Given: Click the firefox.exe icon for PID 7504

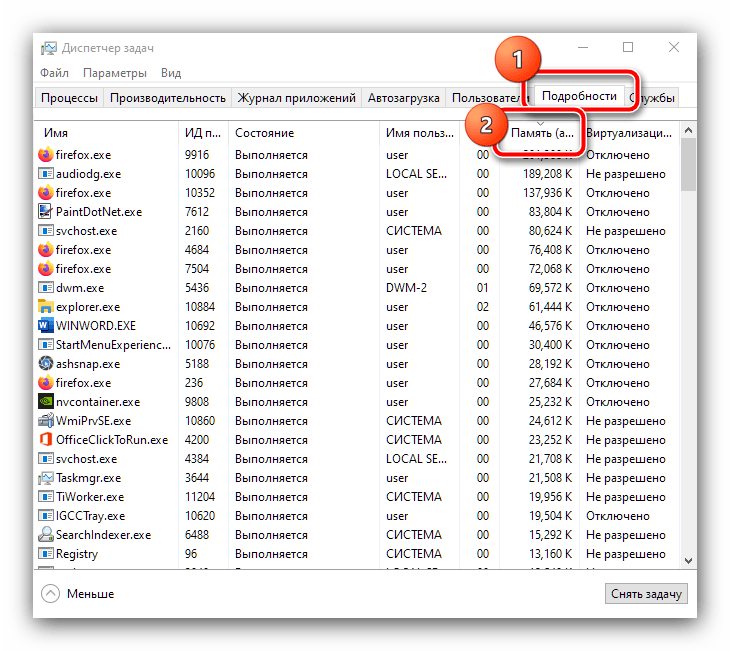Looking at the screenshot, I should click(46, 269).
